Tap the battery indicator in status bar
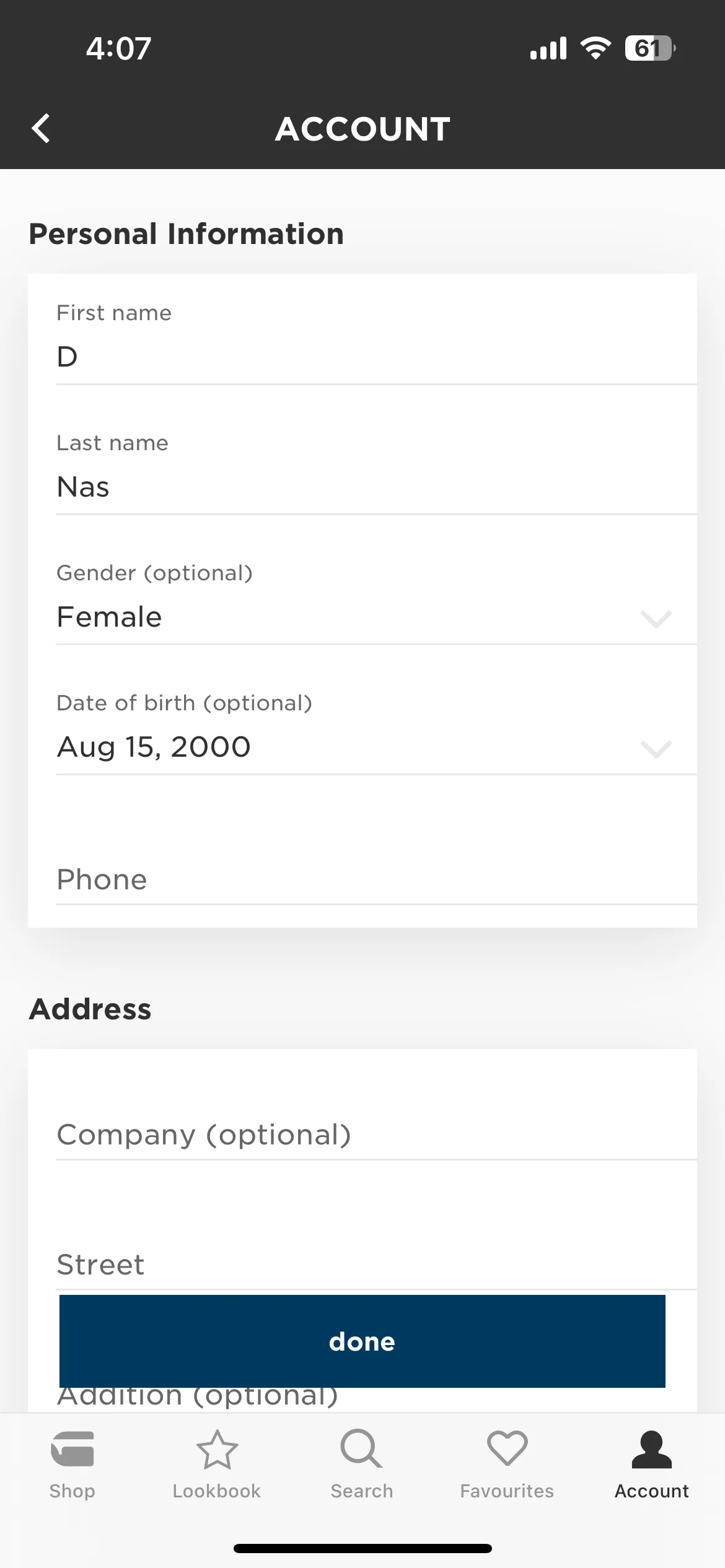Image resolution: width=725 pixels, height=1568 pixels. click(650, 48)
